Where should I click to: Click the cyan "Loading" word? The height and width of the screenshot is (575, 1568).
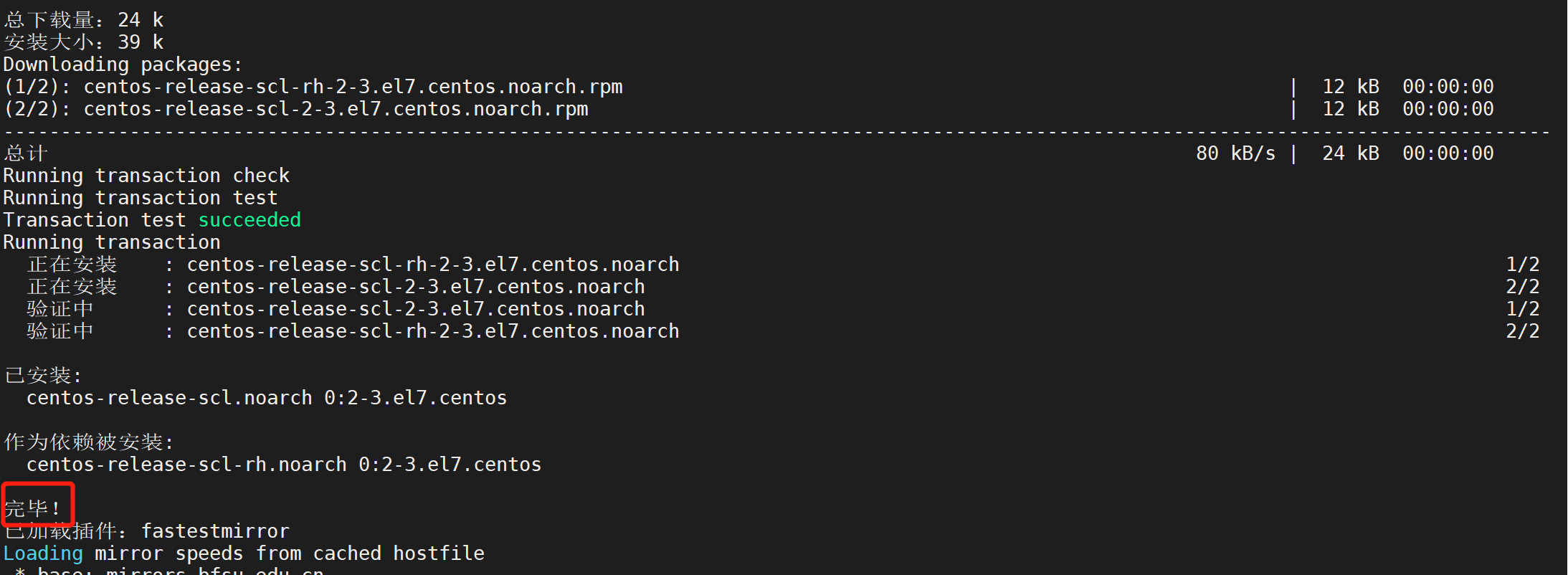pyautogui.click(x=43, y=553)
